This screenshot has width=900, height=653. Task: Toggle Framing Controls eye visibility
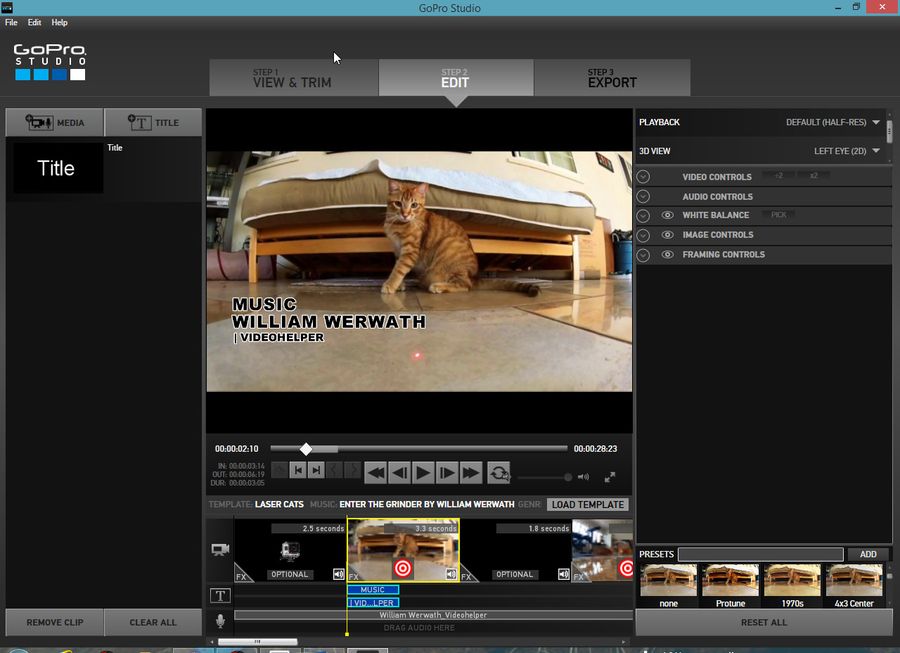667,254
